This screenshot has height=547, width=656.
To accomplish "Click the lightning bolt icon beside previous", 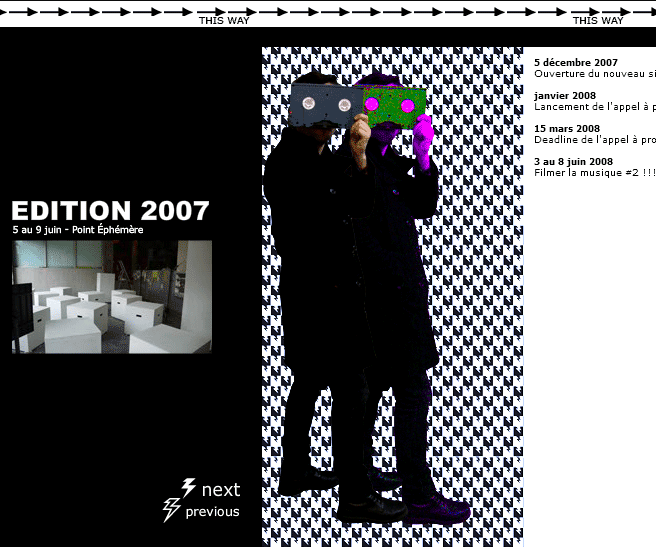I will click(x=171, y=511).
